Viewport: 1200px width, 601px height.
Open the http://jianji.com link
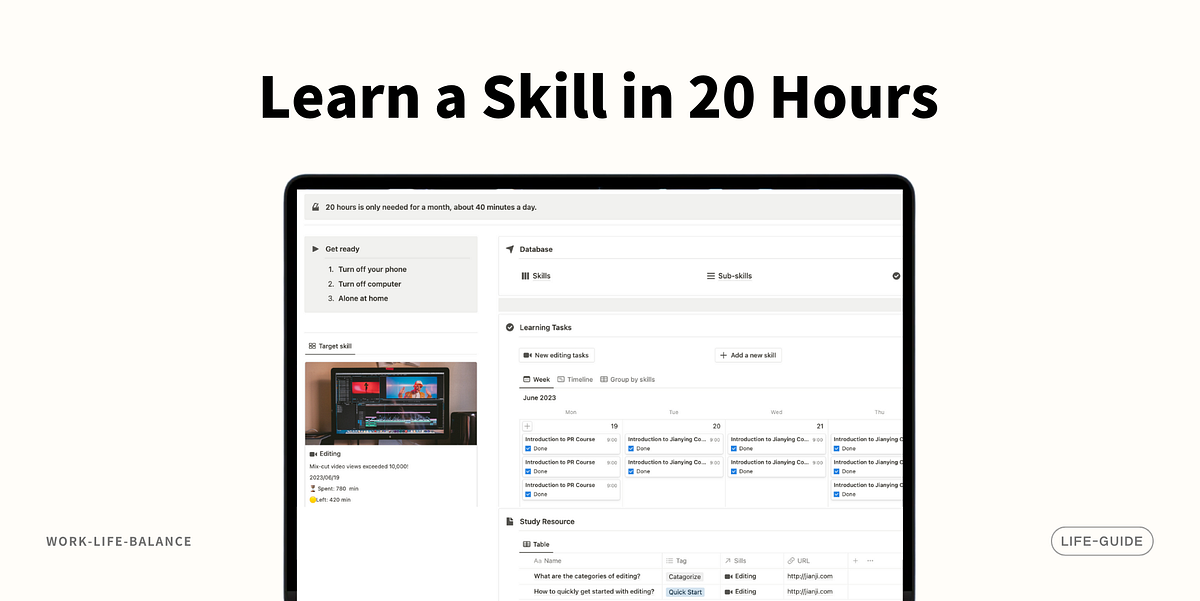(x=811, y=576)
